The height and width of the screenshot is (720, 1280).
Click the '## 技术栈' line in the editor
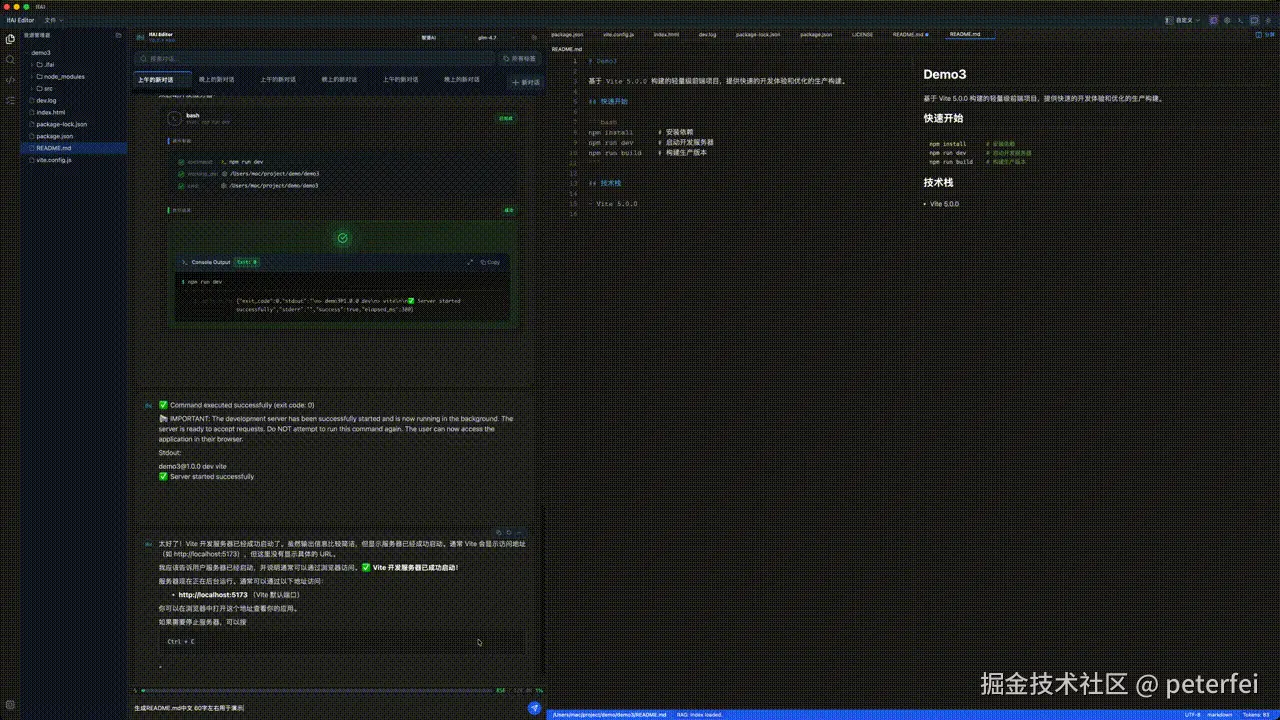(605, 183)
